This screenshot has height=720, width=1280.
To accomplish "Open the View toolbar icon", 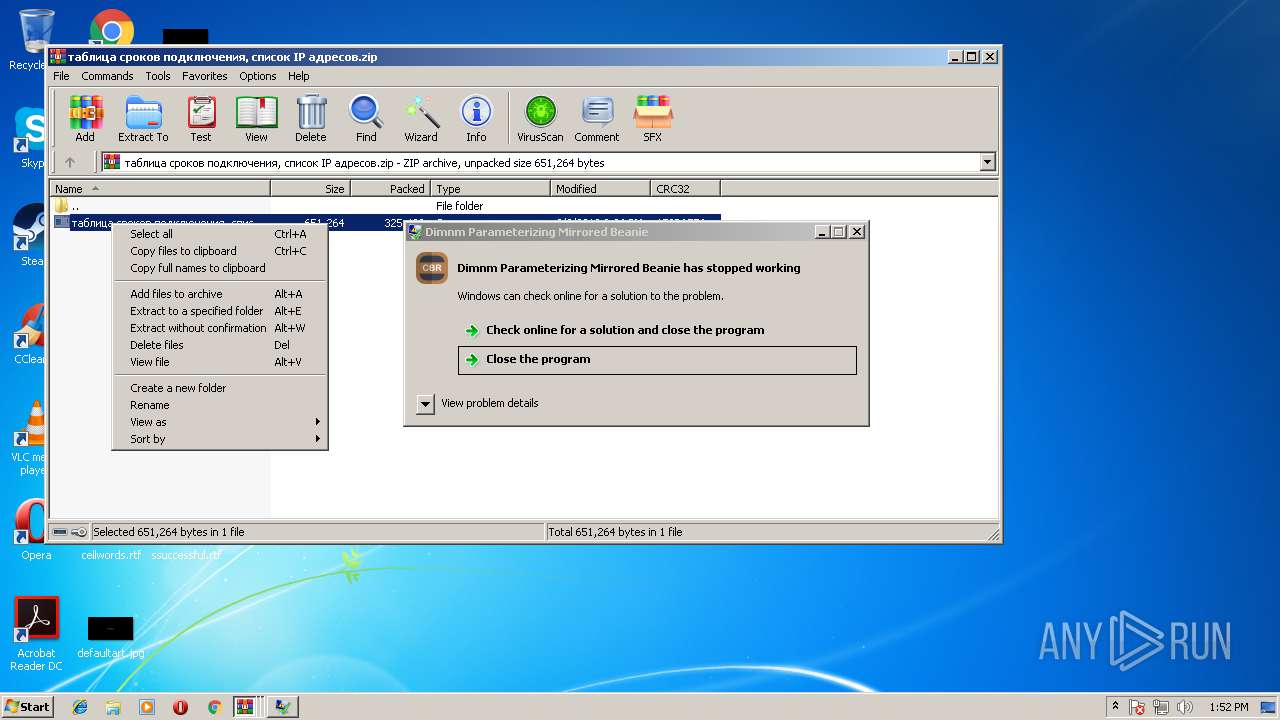I will (257, 119).
